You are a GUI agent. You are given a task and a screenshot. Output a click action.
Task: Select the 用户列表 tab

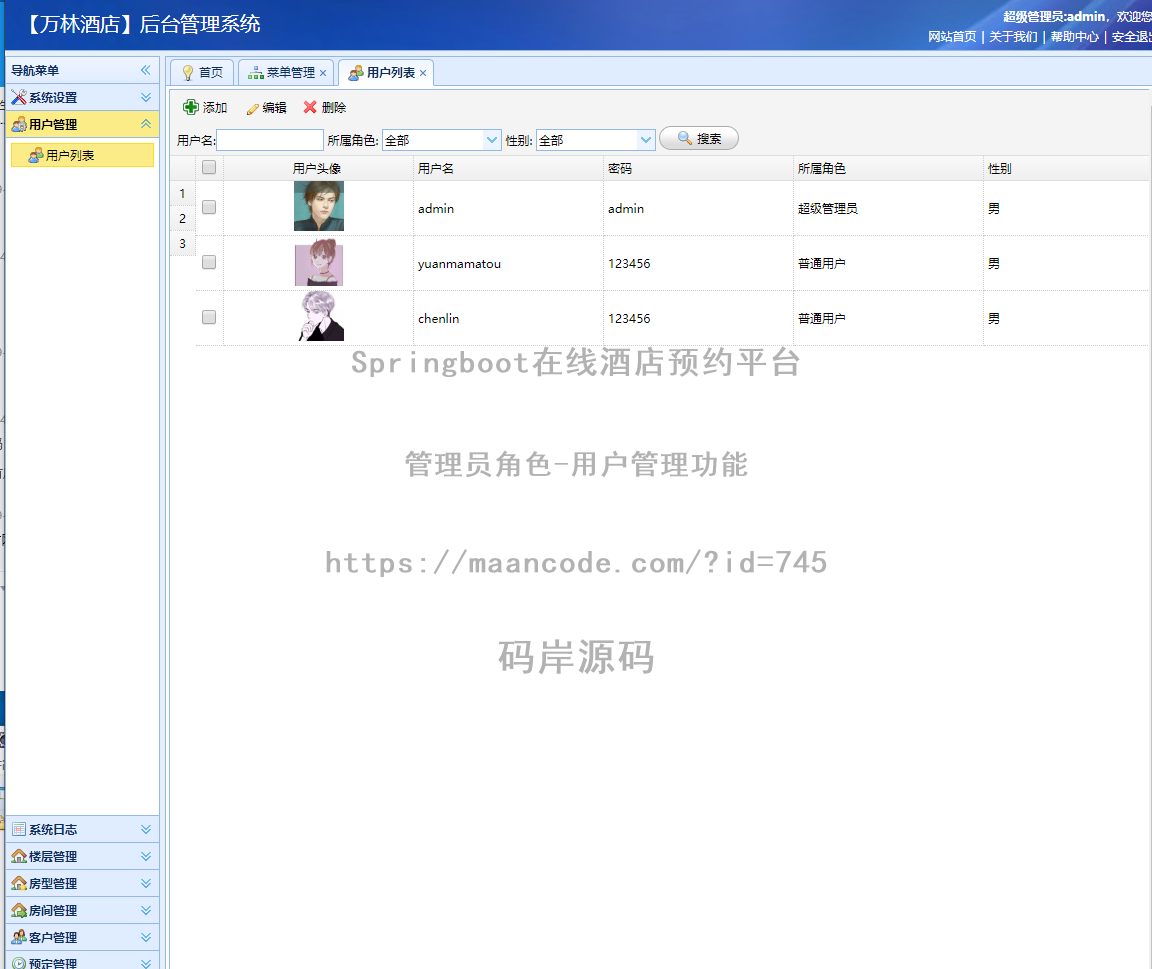coord(386,73)
